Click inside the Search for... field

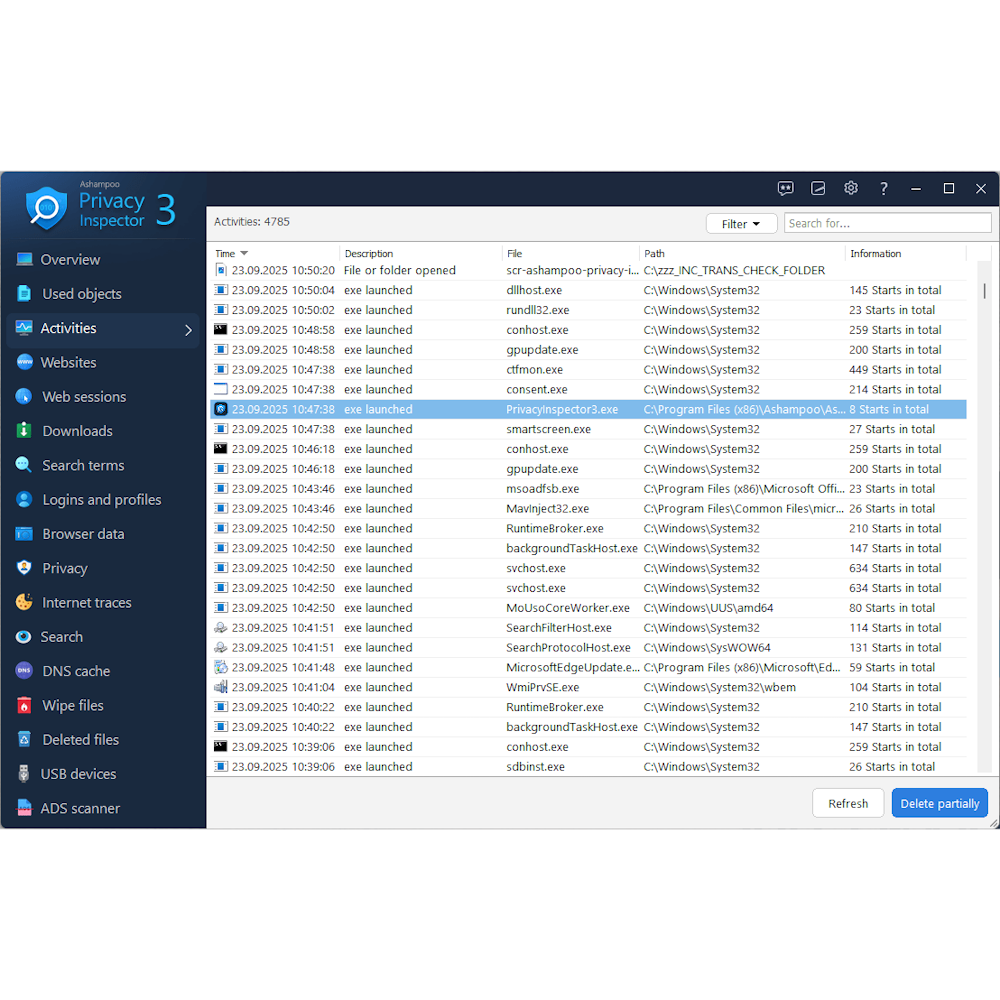pyautogui.click(x=887, y=223)
